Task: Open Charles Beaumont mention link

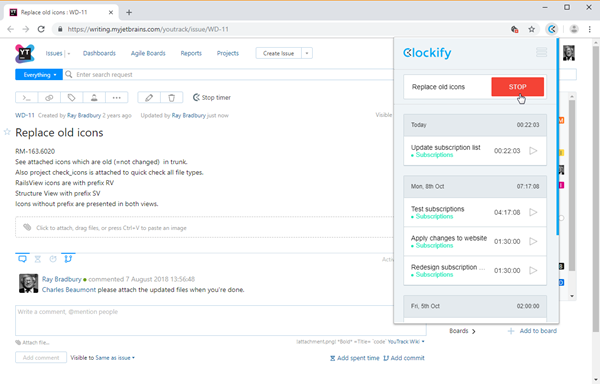Action: tap(69, 290)
